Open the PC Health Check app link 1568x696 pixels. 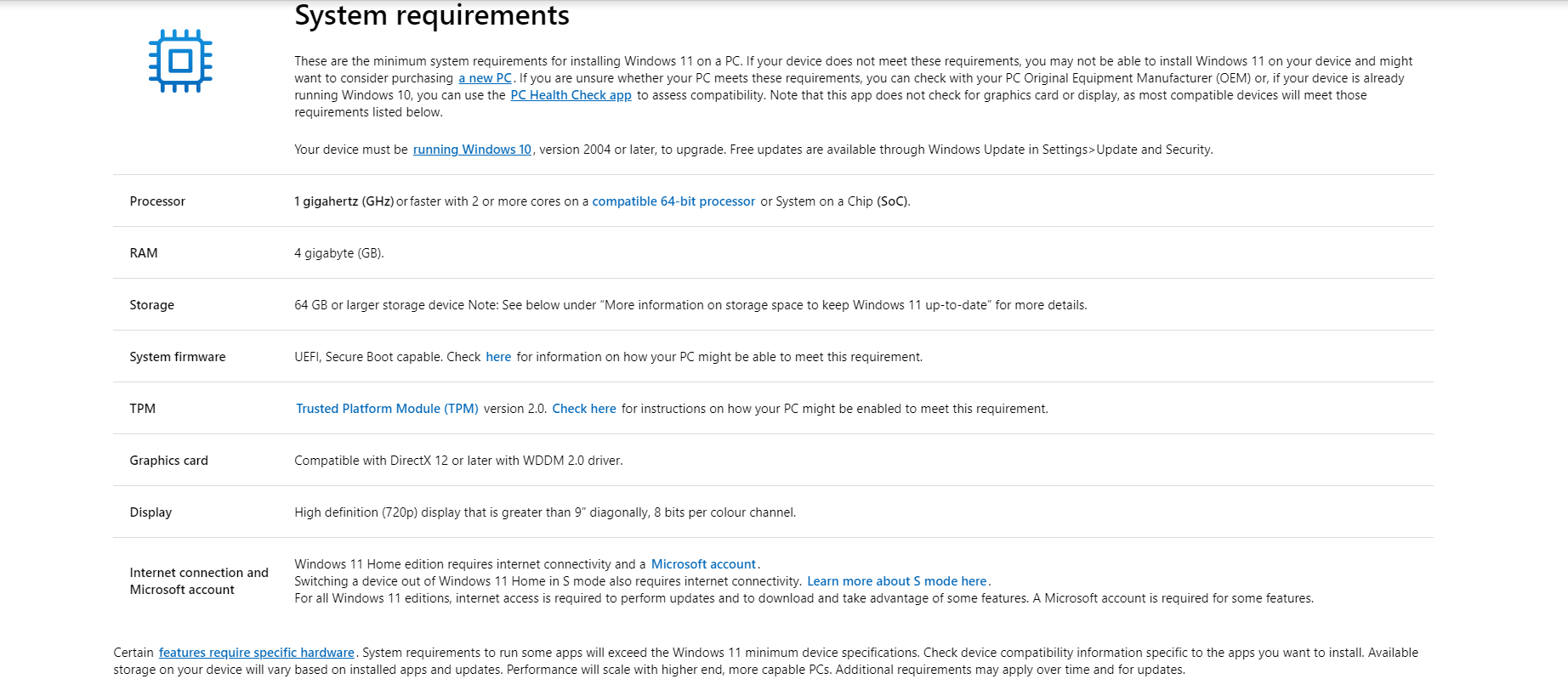point(571,95)
